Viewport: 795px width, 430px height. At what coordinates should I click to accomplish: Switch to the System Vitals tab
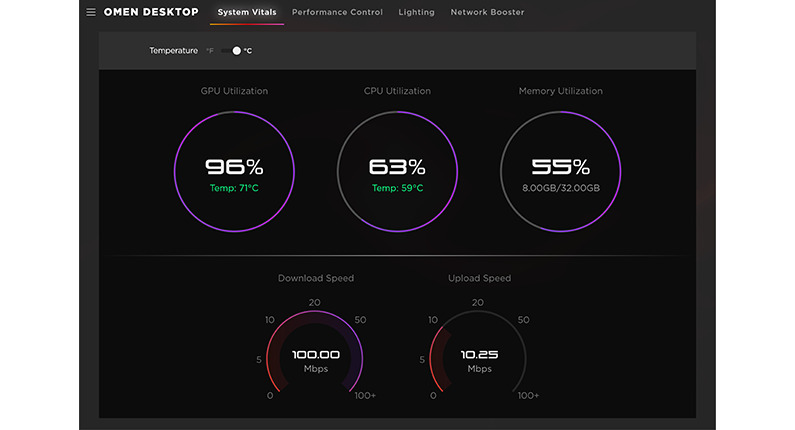pos(247,13)
